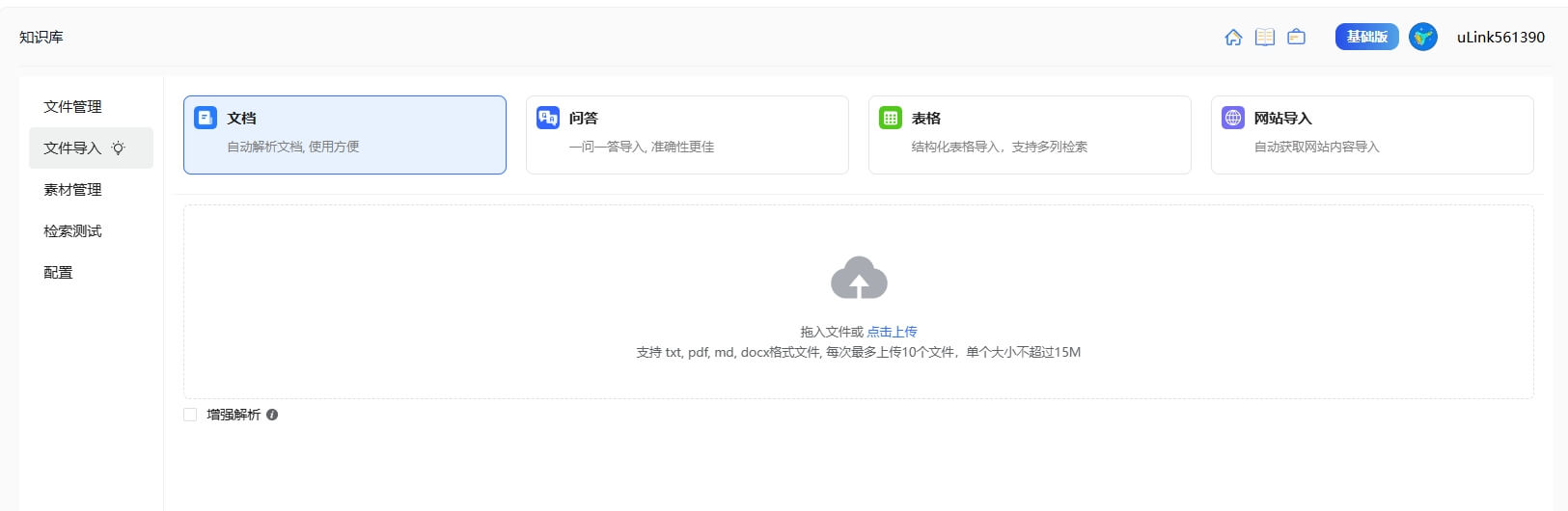Click the purple 网站导入 globe icon
Image resolution: width=1568 pixels, height=511 pixels.
(1233, 118)
